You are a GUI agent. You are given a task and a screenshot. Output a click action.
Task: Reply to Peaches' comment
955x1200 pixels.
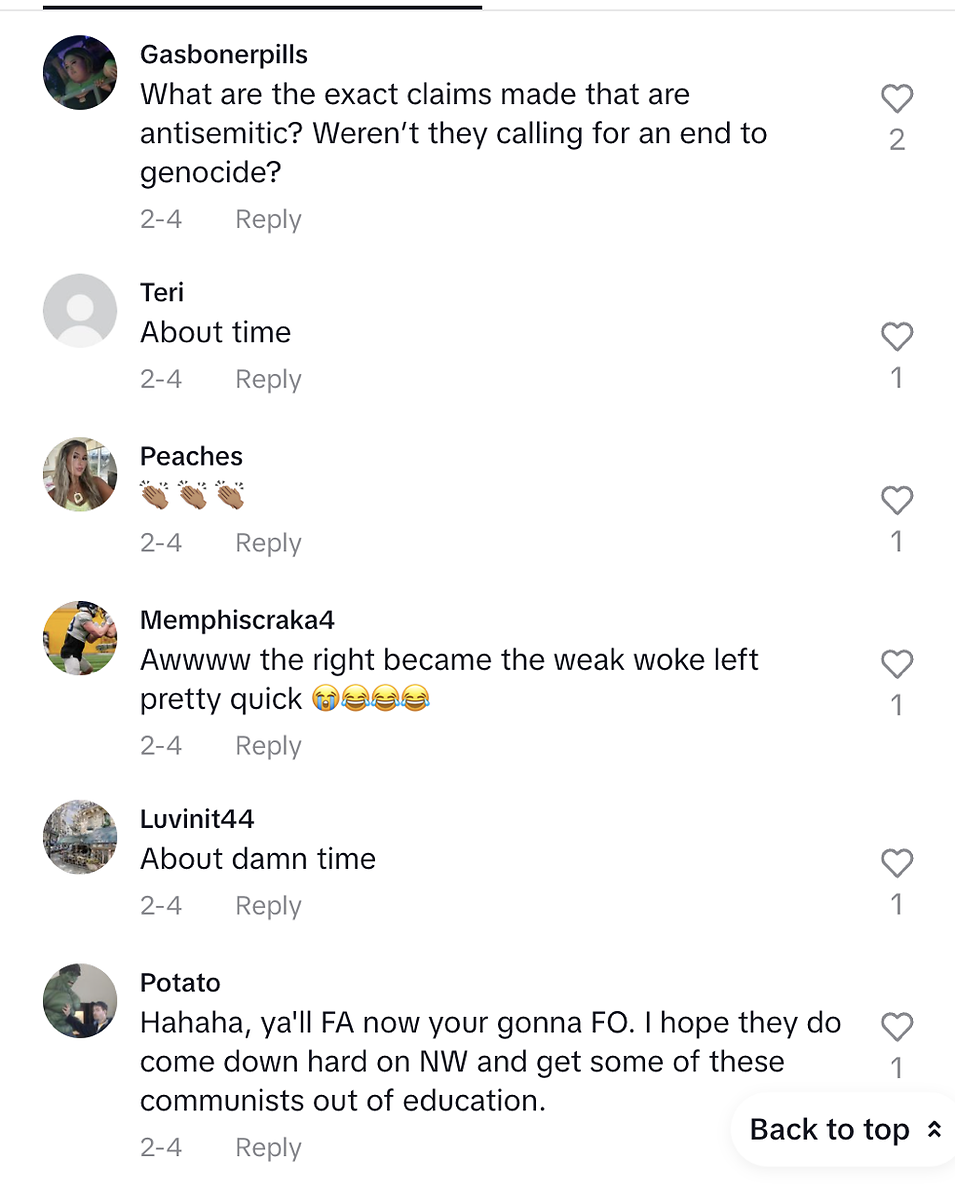[x=268, y=543]
